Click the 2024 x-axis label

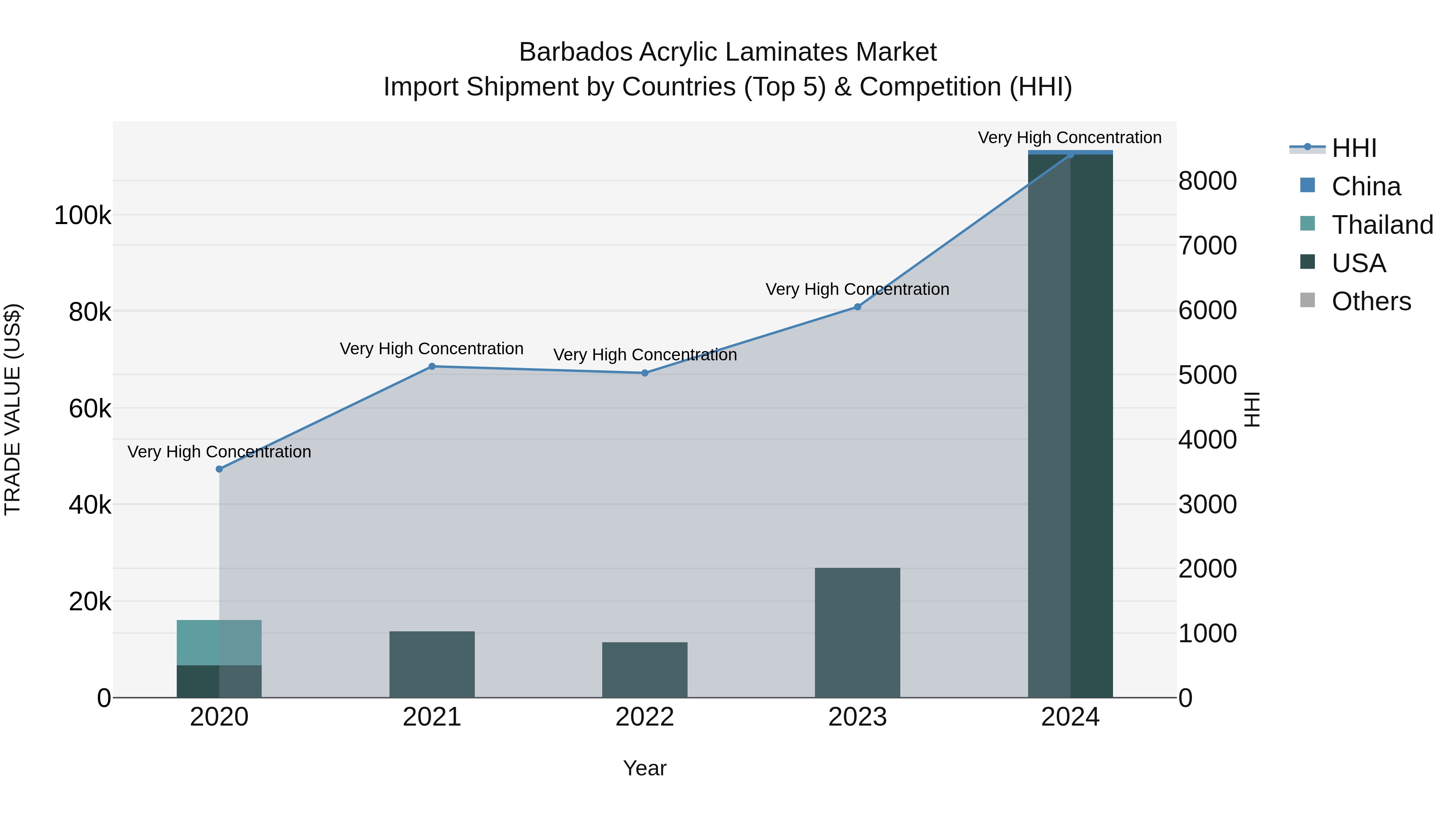click(1070, 717)
